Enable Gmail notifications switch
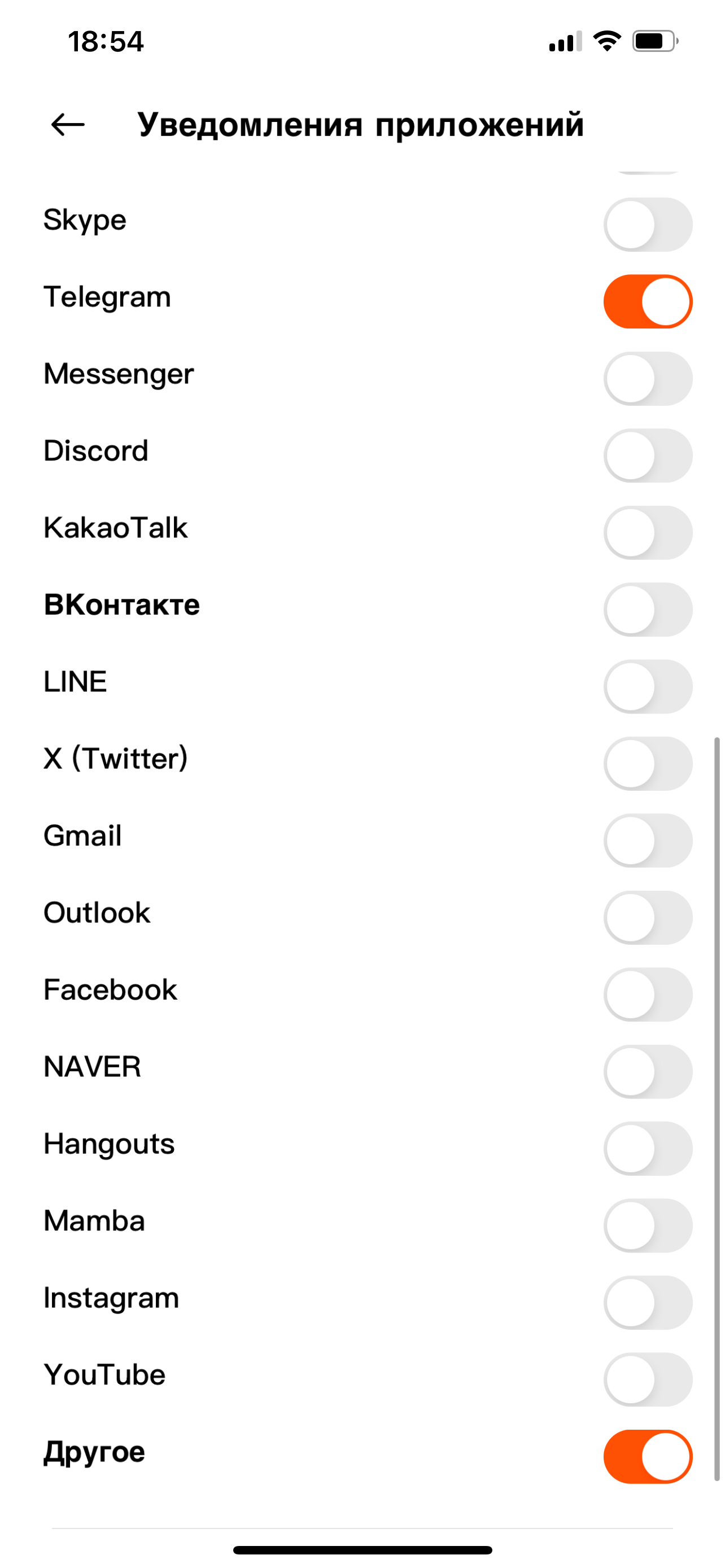 tap(648, 840)
